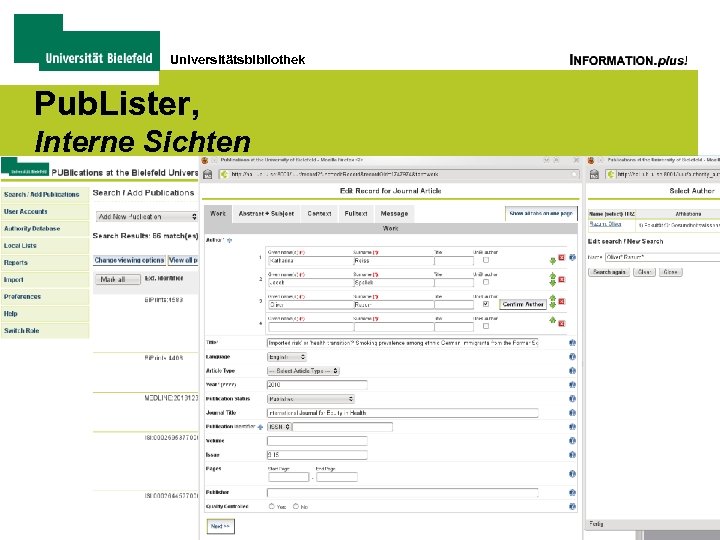720x540 pixels.
Task: Open help icon for Issue field
Action: (x=572, y=455)
